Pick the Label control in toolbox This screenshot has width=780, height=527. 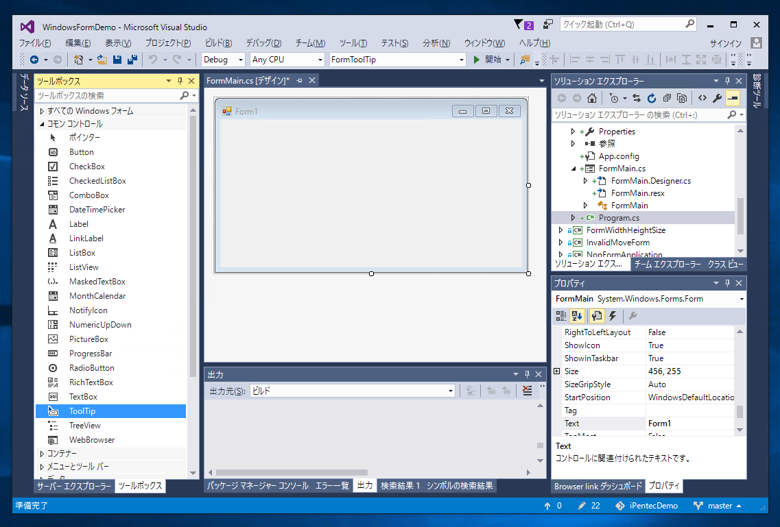coord(110,224)
